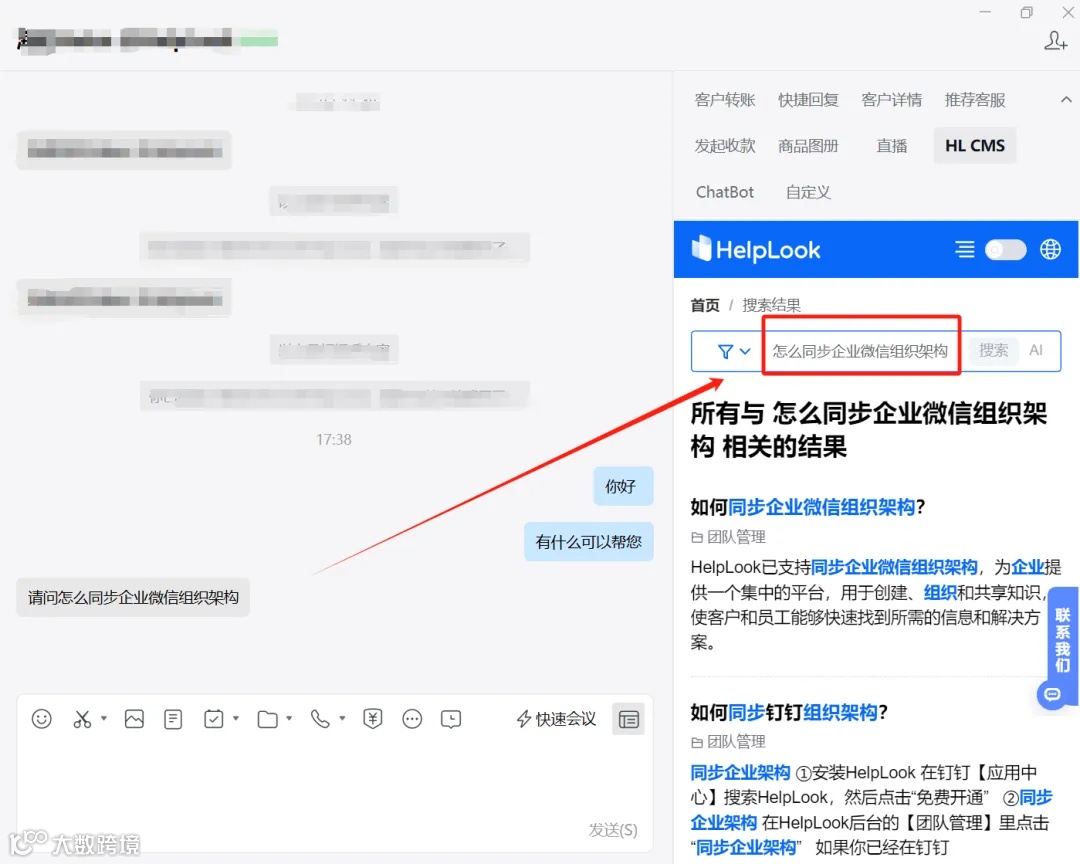Viewport: 1080px width, 864px height.
Task: Flip the toggle switch in HelpLook header
Action: tap(1005, 250)
